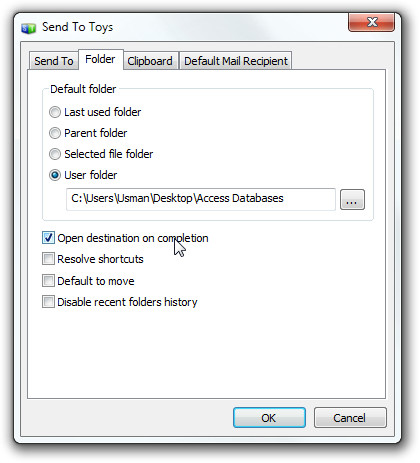Click the user folder path field
The width and height of the screenshot is (420, 463).
click(201, 199)
